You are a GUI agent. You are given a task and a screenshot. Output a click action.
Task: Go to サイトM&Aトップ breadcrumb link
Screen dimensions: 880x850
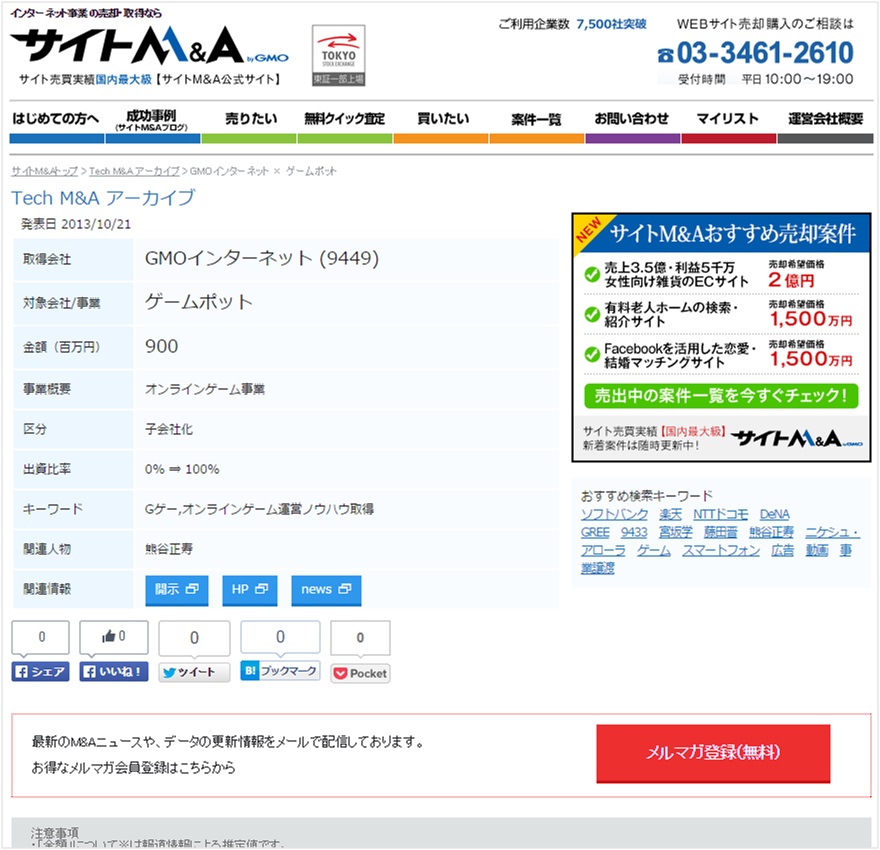click(44, 171)
